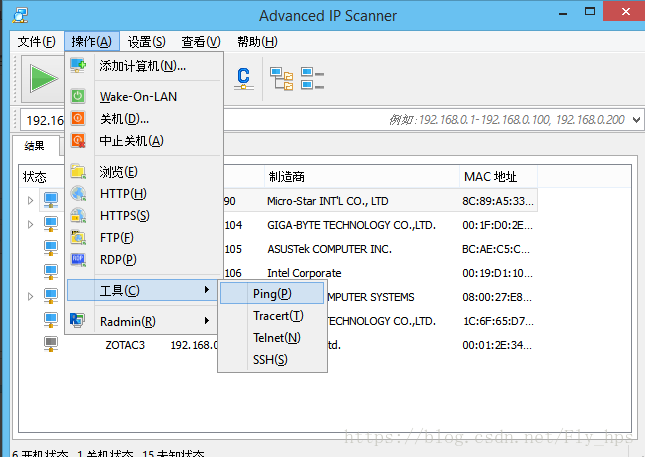Select computer icon in 08:00:27:E8 row
Viewport: 645px width, 457px height.
pyautogui.click(x=51, y=296)
